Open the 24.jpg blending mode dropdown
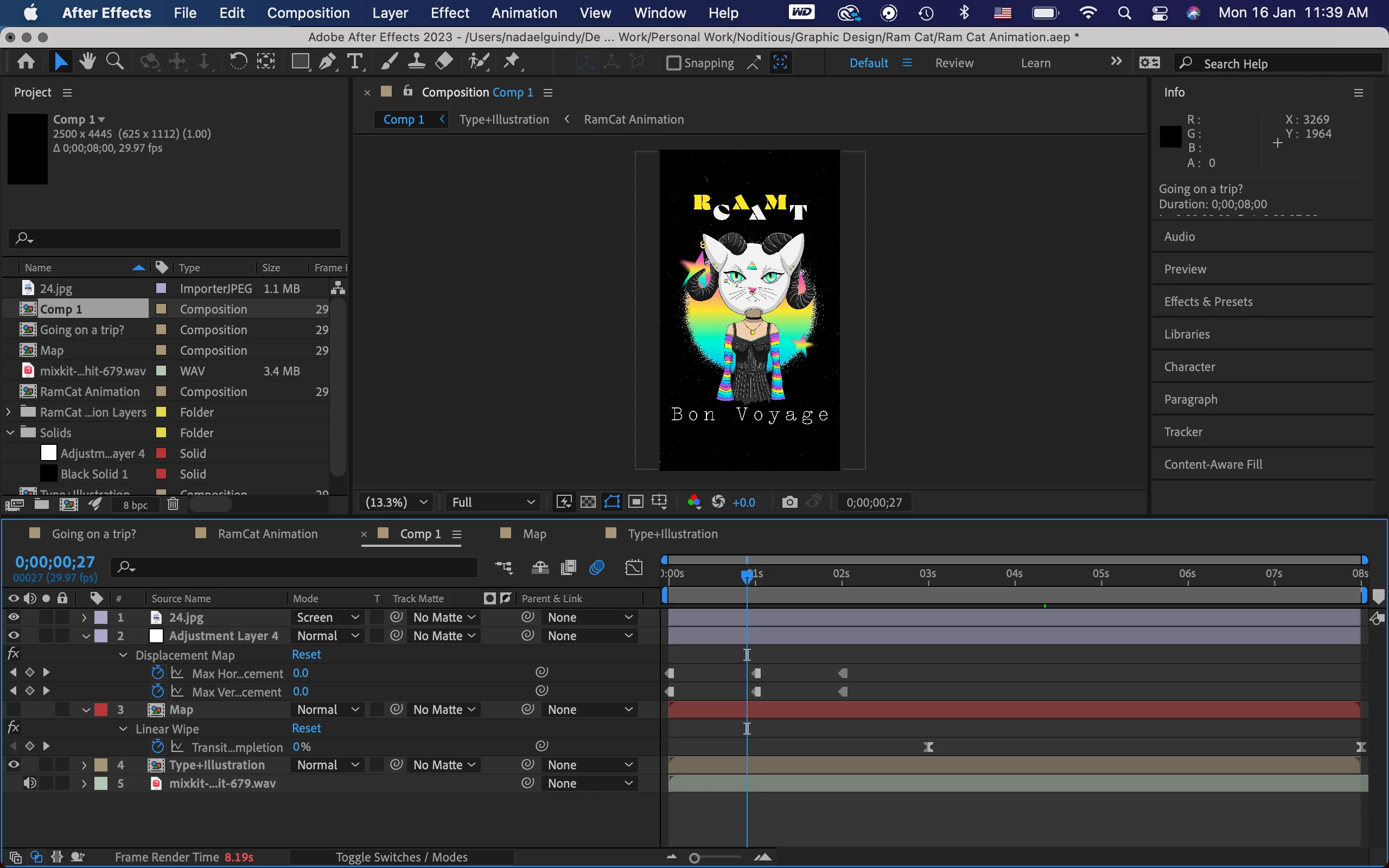The height and width of the screenshot is (868, 1389). [x=327, y=617]
